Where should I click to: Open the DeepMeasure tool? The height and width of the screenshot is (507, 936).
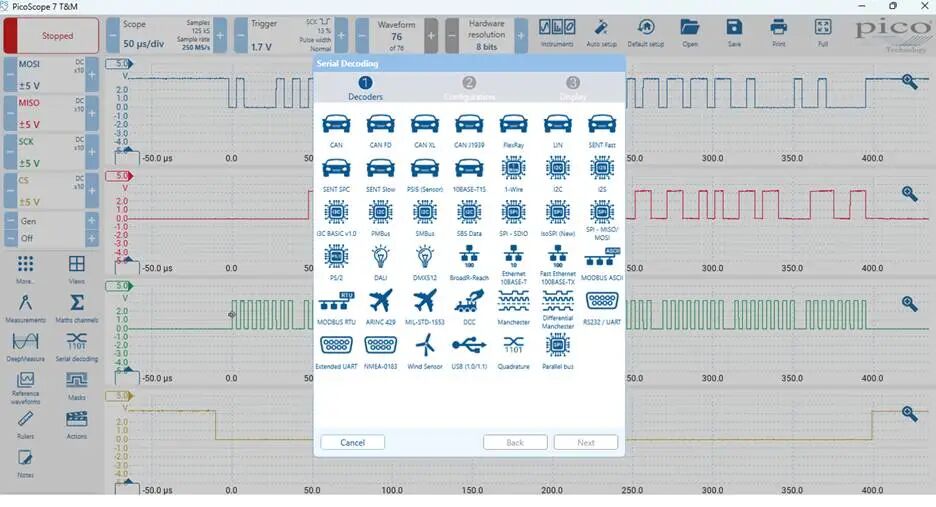pos(25,347)
